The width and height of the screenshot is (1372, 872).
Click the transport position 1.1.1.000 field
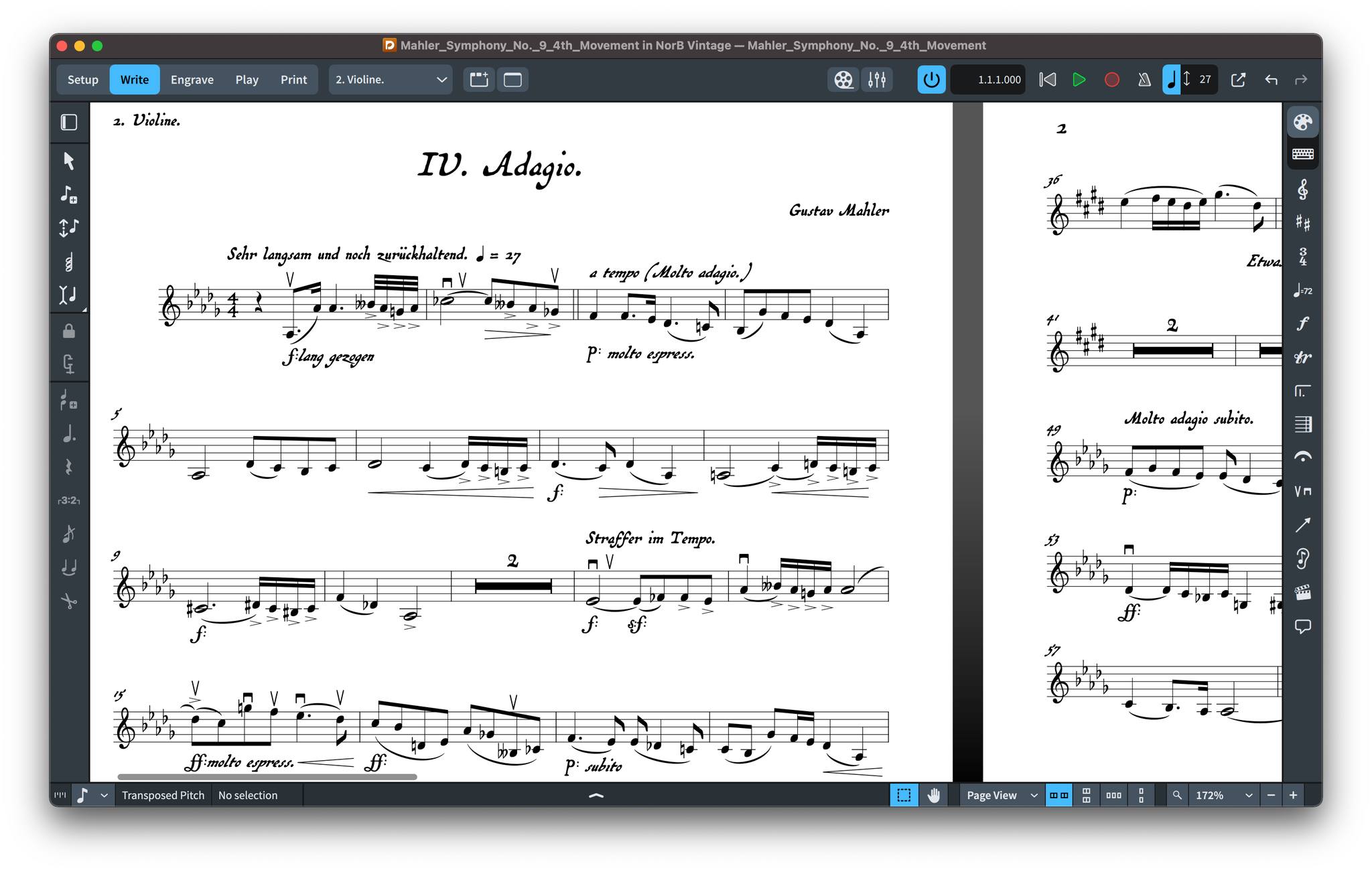989,80
